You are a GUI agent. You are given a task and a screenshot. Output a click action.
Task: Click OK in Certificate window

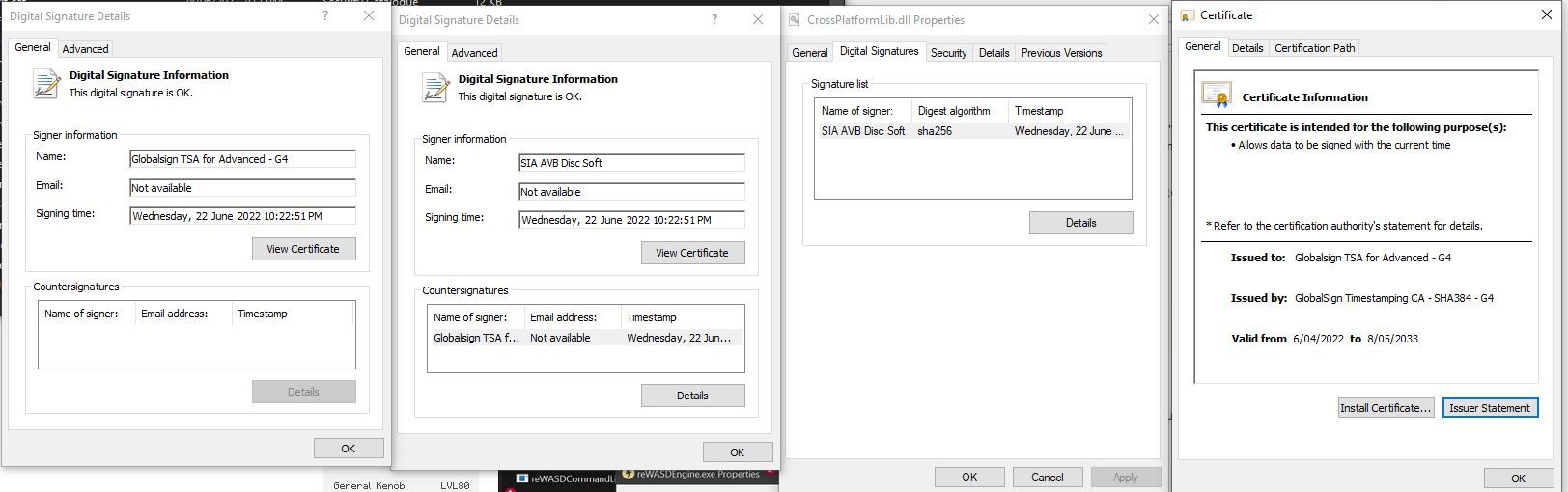pyautogui.click(x=1519, y=478)
